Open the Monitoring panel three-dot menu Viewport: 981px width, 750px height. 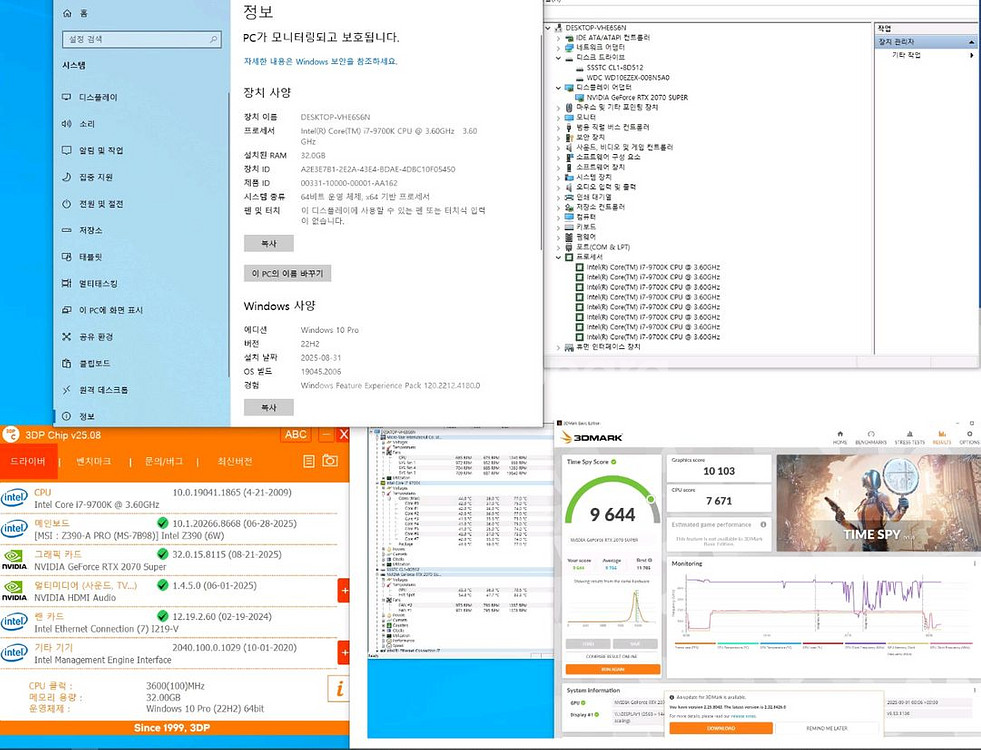pyautogui.click(x=973, y=564)
